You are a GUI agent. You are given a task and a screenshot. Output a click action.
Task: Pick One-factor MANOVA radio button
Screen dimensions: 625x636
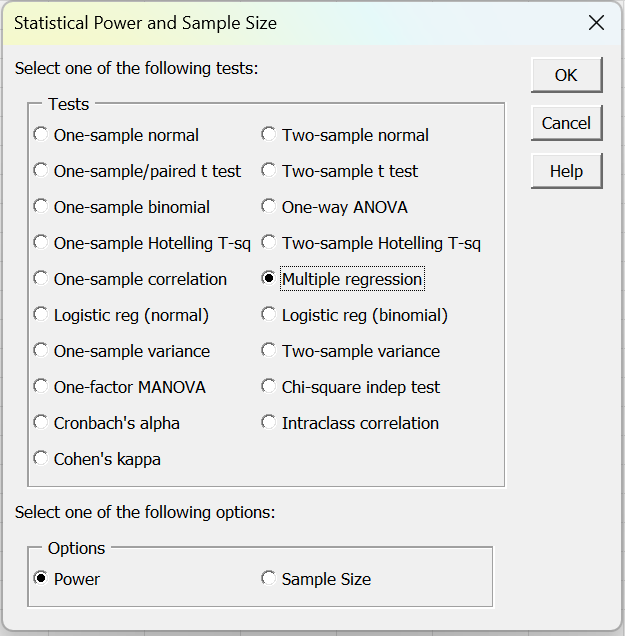click(x=41, y=387)
